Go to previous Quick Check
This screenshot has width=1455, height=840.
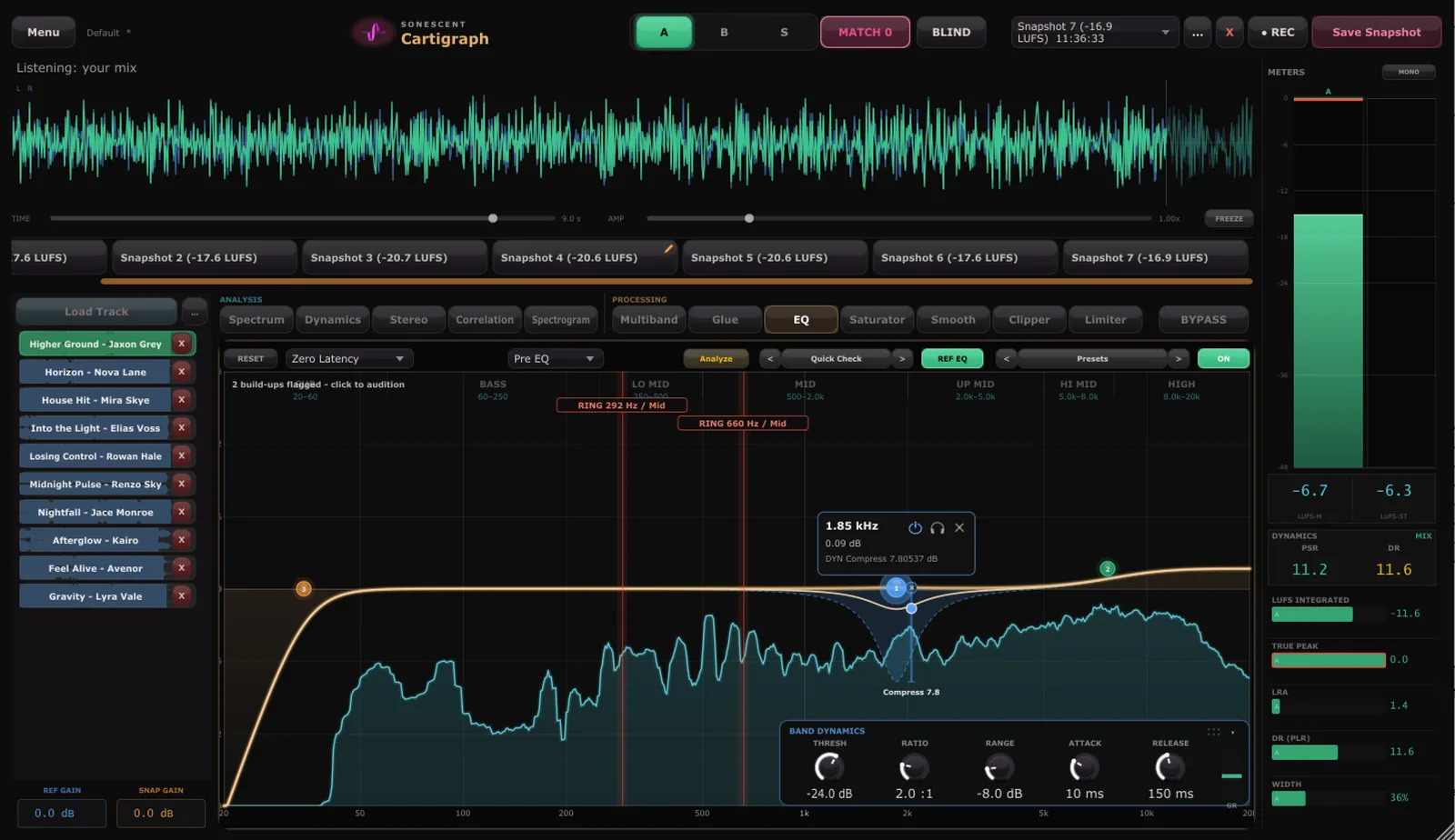(x=770, y=358)
